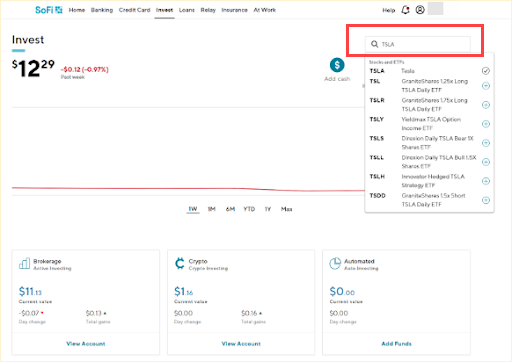Click the account avatar thumbnail
The image size is (512, 362).
(435, 9)
